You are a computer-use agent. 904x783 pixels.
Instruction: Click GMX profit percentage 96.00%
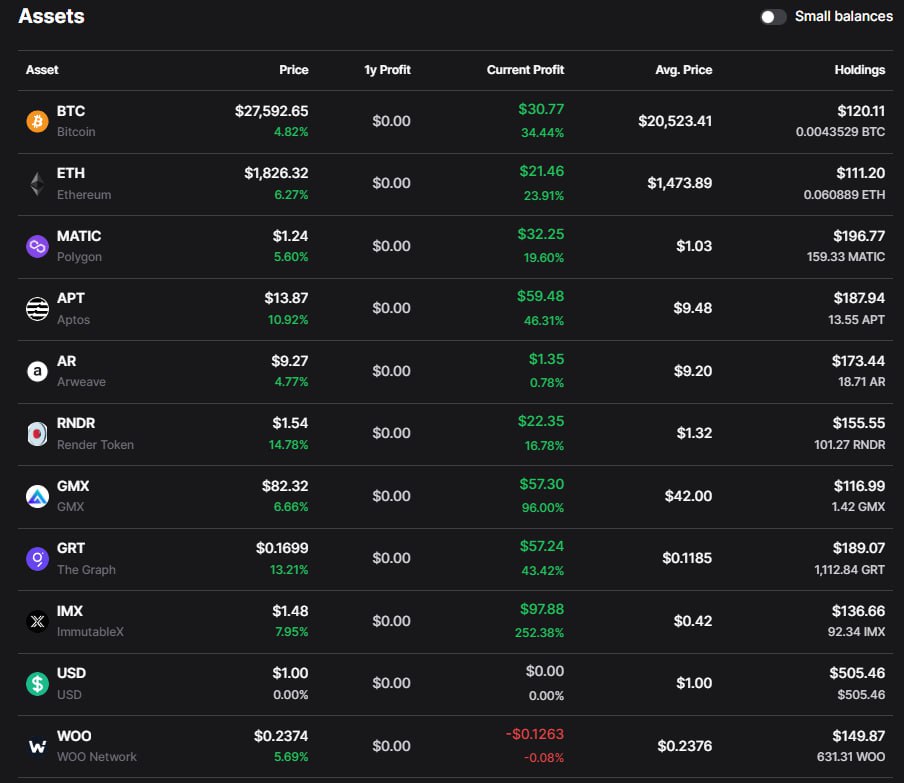pos(543,508)
